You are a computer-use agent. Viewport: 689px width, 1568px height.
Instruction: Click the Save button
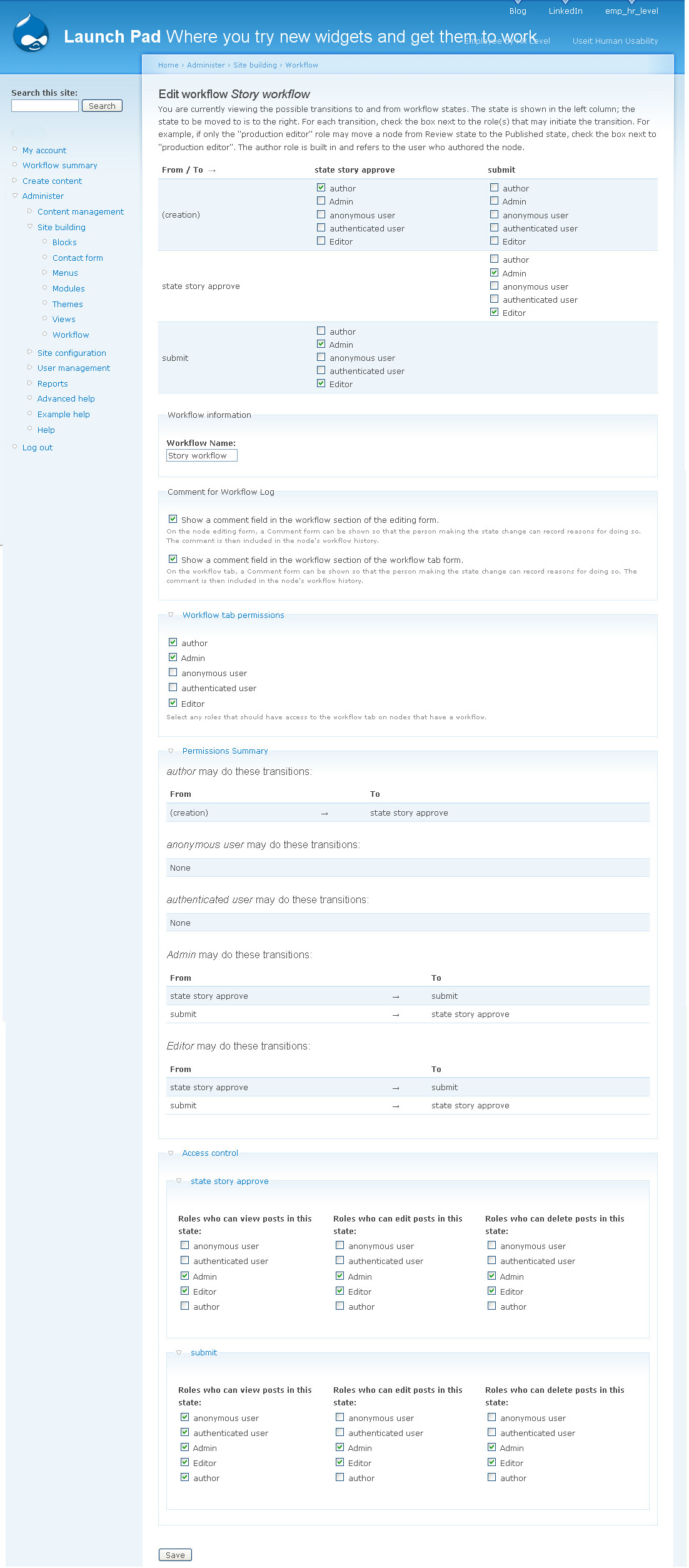[175, 1555]
